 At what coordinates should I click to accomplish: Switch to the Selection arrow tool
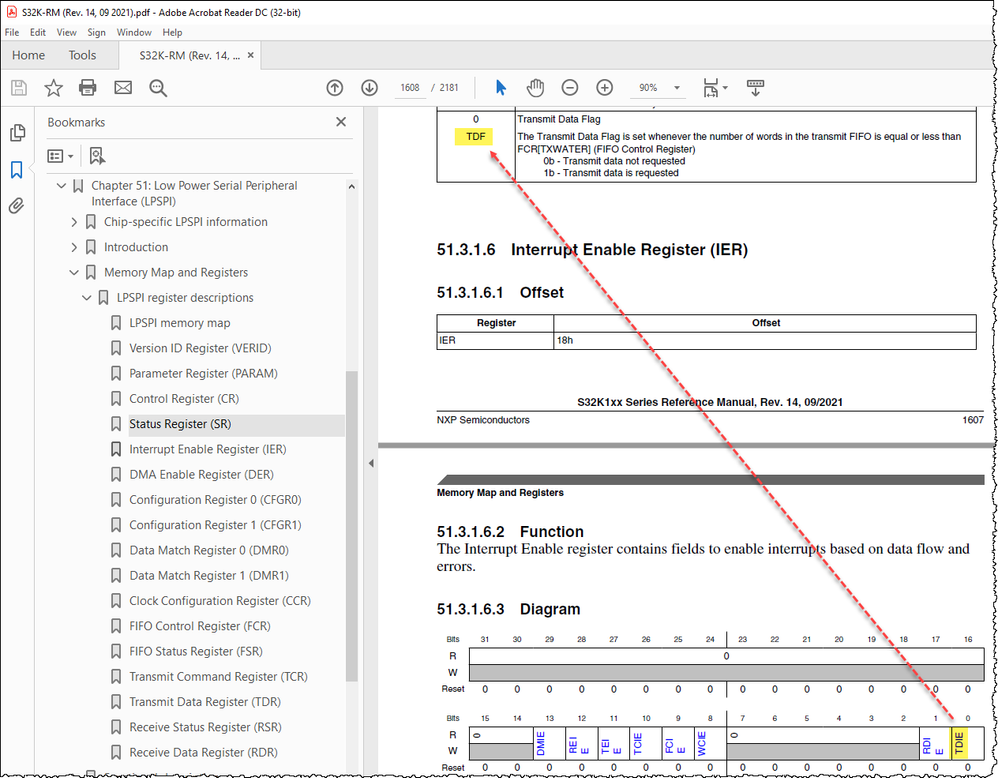tap(500, 88)
